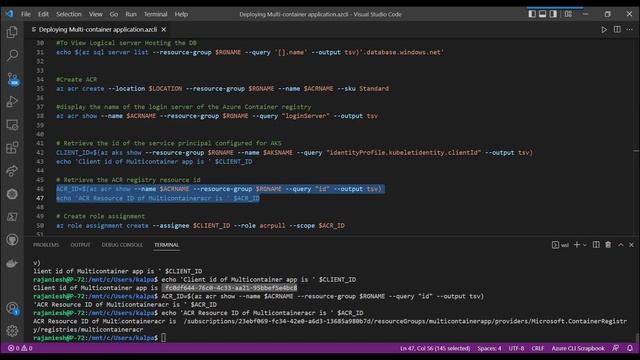This screenshot has height=360, width=640.
Task: Create a new terminal with plus icon
Action: click(x=577, y=244)
